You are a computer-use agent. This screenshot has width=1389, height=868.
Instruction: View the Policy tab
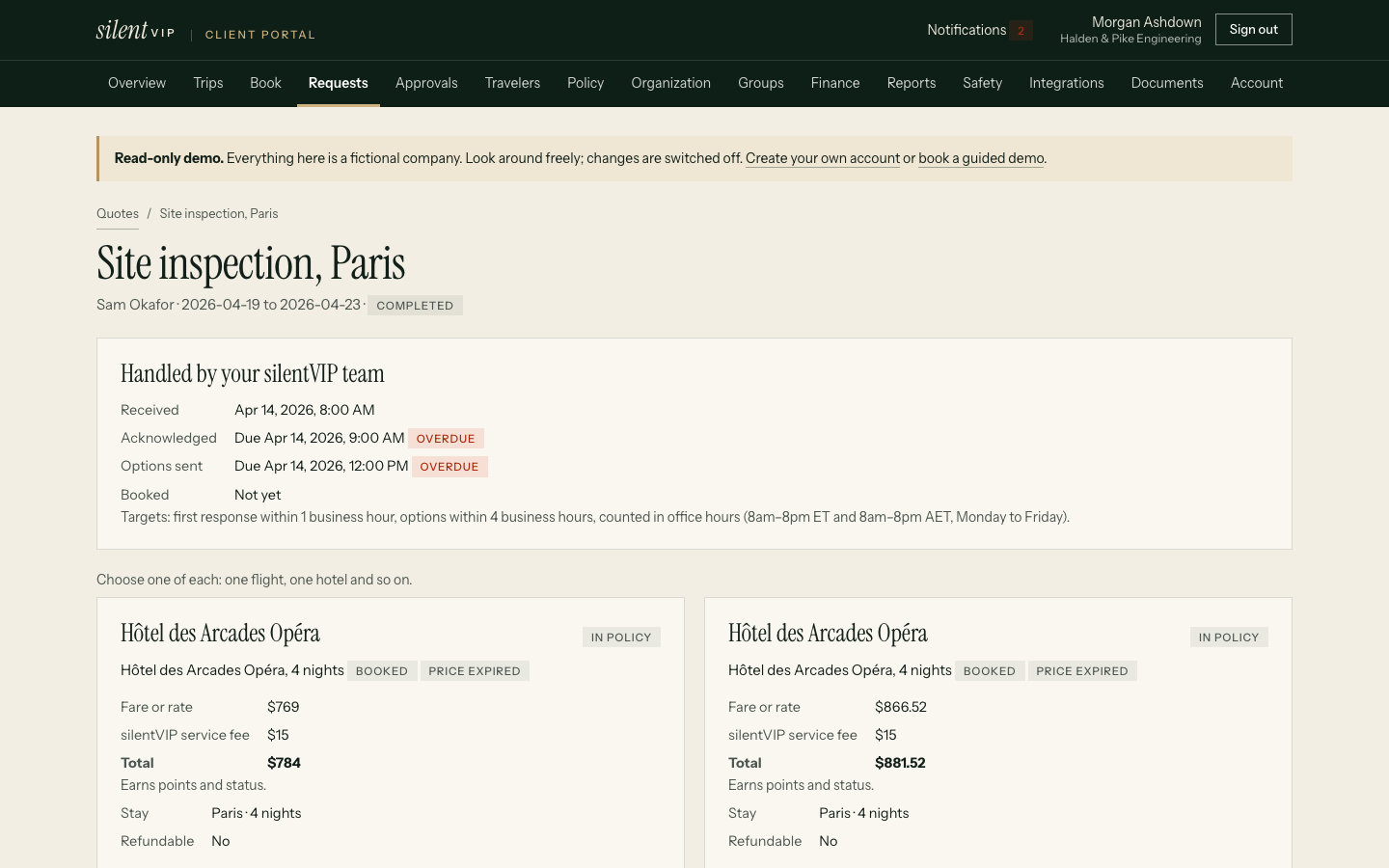pos(586,83)
